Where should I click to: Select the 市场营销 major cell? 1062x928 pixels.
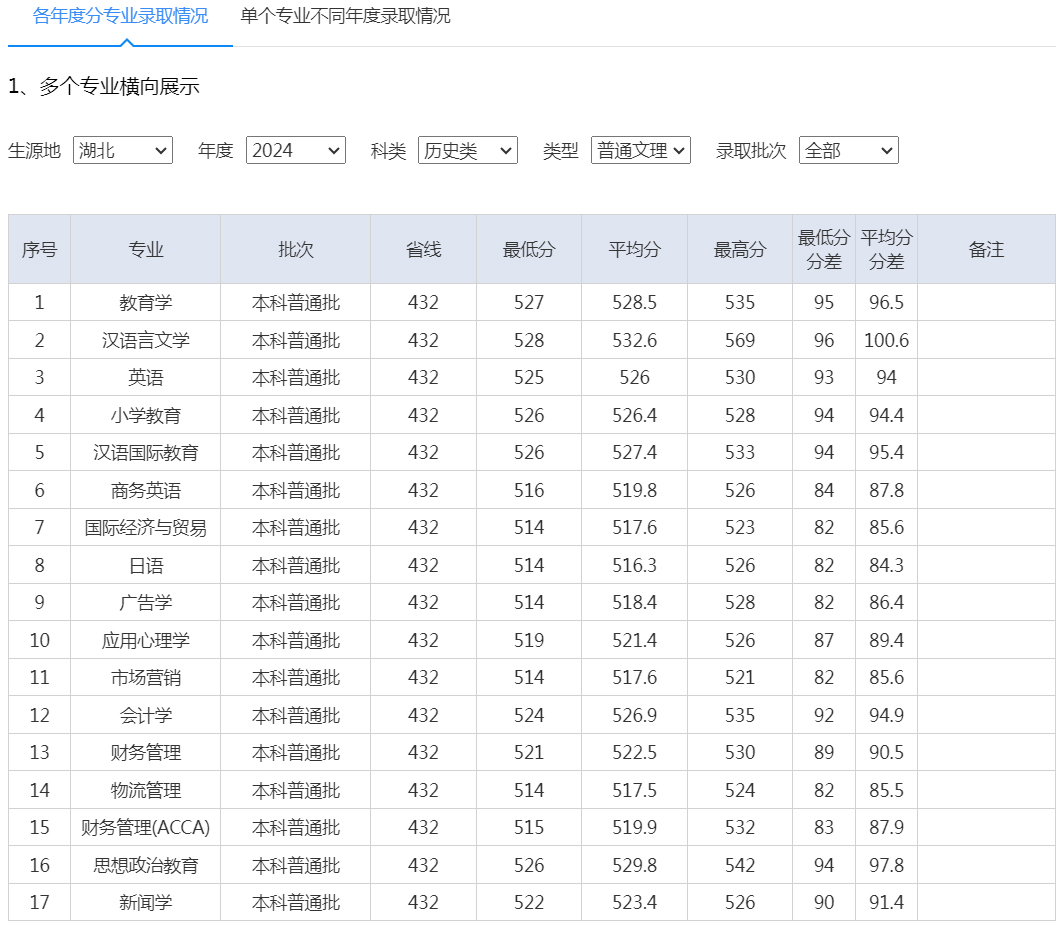coord(146,677)
